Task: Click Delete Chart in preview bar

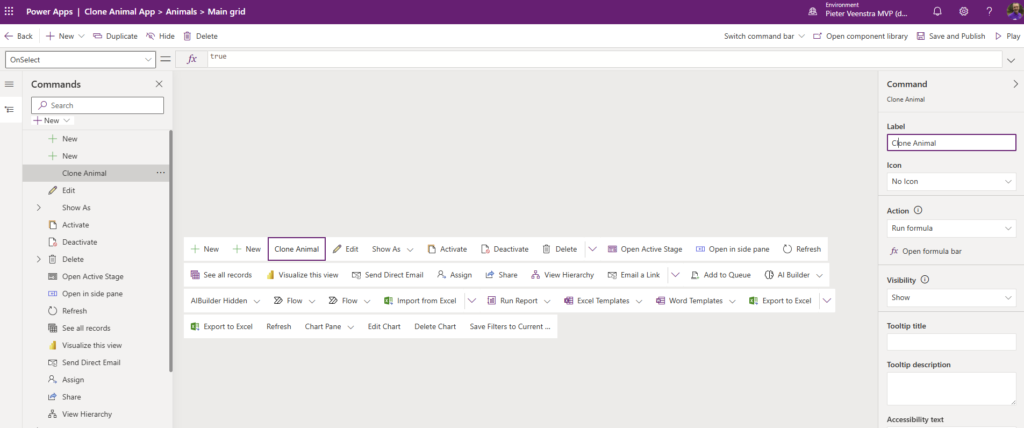Action: click(435, 326)
